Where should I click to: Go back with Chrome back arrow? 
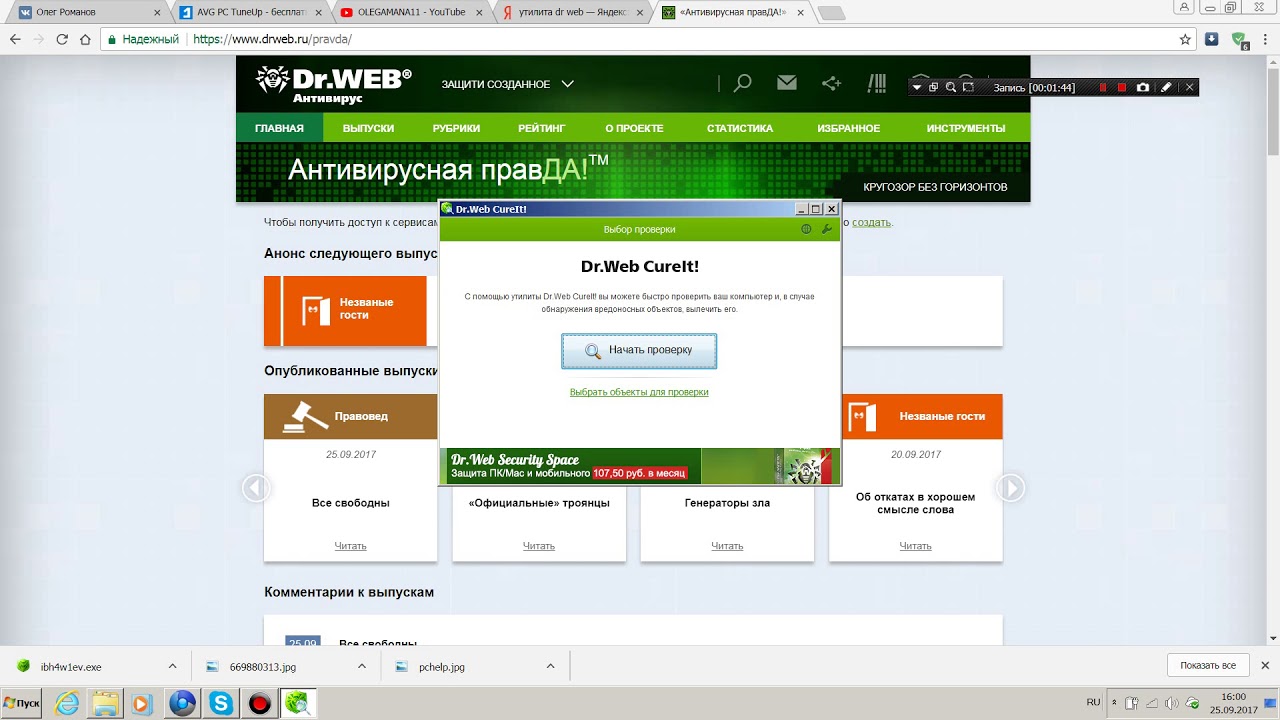(x=15, y=39)
